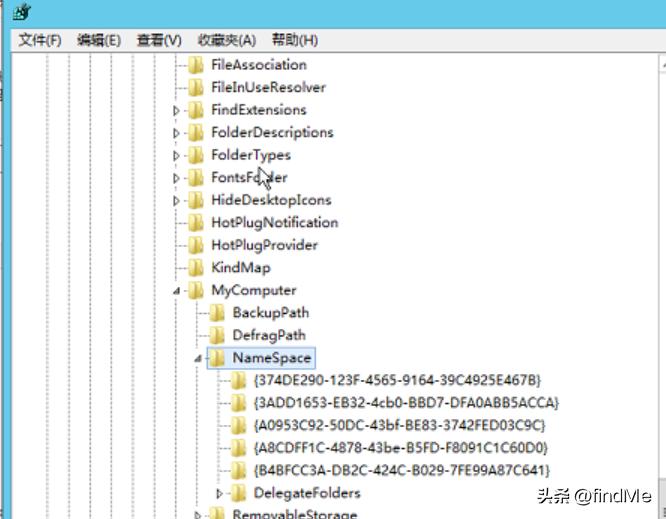666x519 pixels.
Task: Select the RemovableStorage key label
Action: pyautogui.click(x=295, y=513)
